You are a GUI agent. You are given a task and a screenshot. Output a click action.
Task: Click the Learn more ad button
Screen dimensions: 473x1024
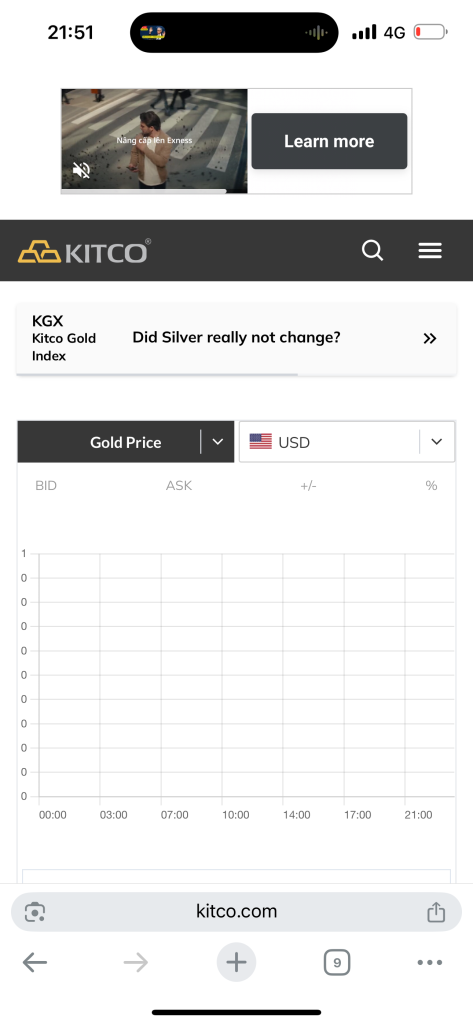point(329,141)
